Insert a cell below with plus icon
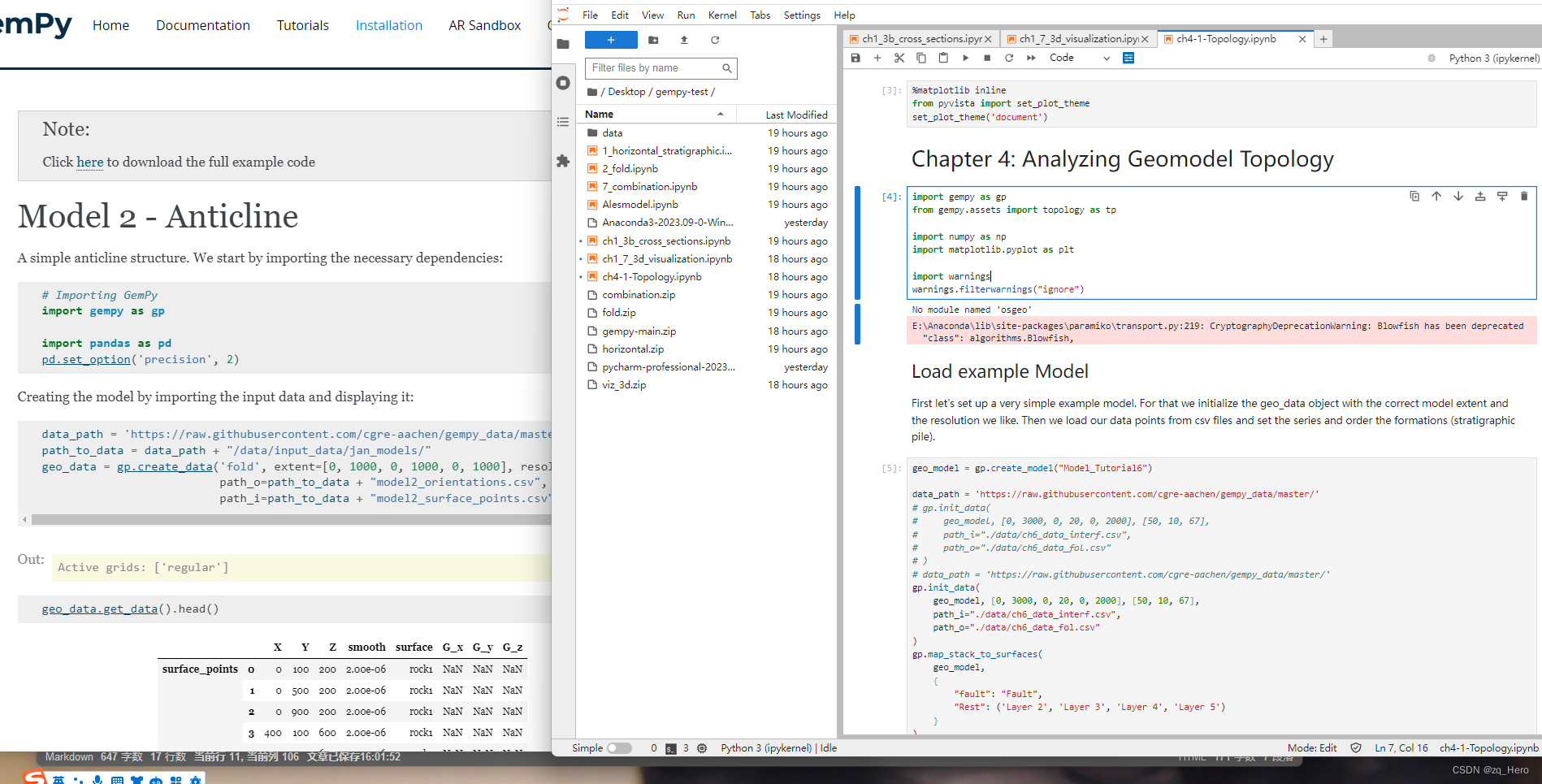This screenshot has width=1542, height=784. click(x=877, y=58)
